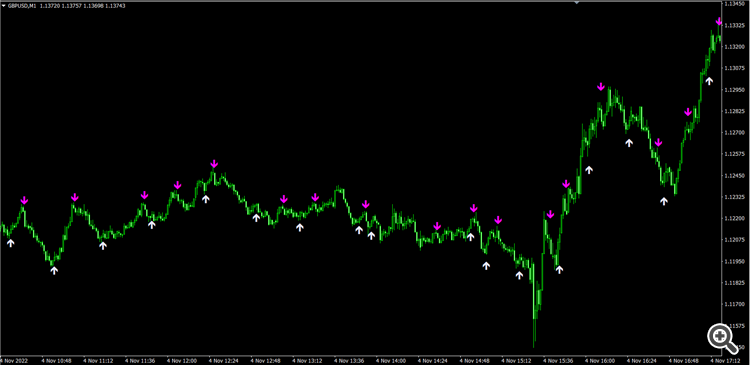This screenshot has width=750, height=365.
Task: Click the 4 Nov 11:36 time label
Action: [x=140, y=361]
